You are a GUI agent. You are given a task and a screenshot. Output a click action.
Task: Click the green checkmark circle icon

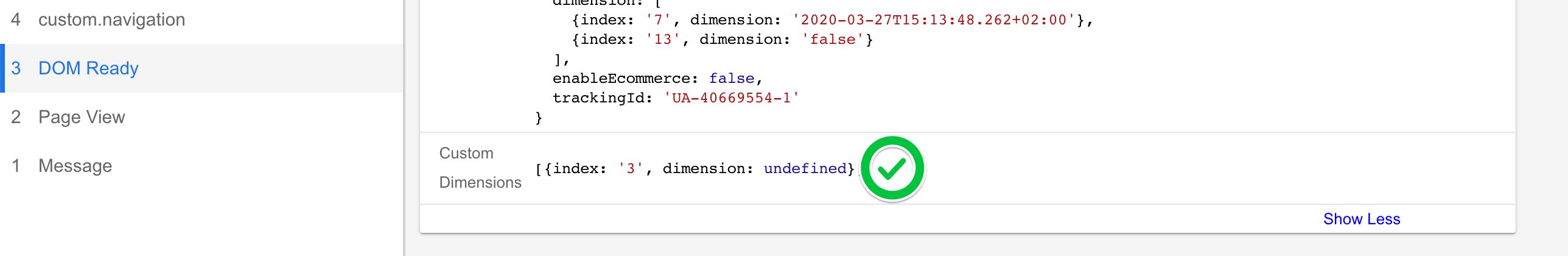892,168
